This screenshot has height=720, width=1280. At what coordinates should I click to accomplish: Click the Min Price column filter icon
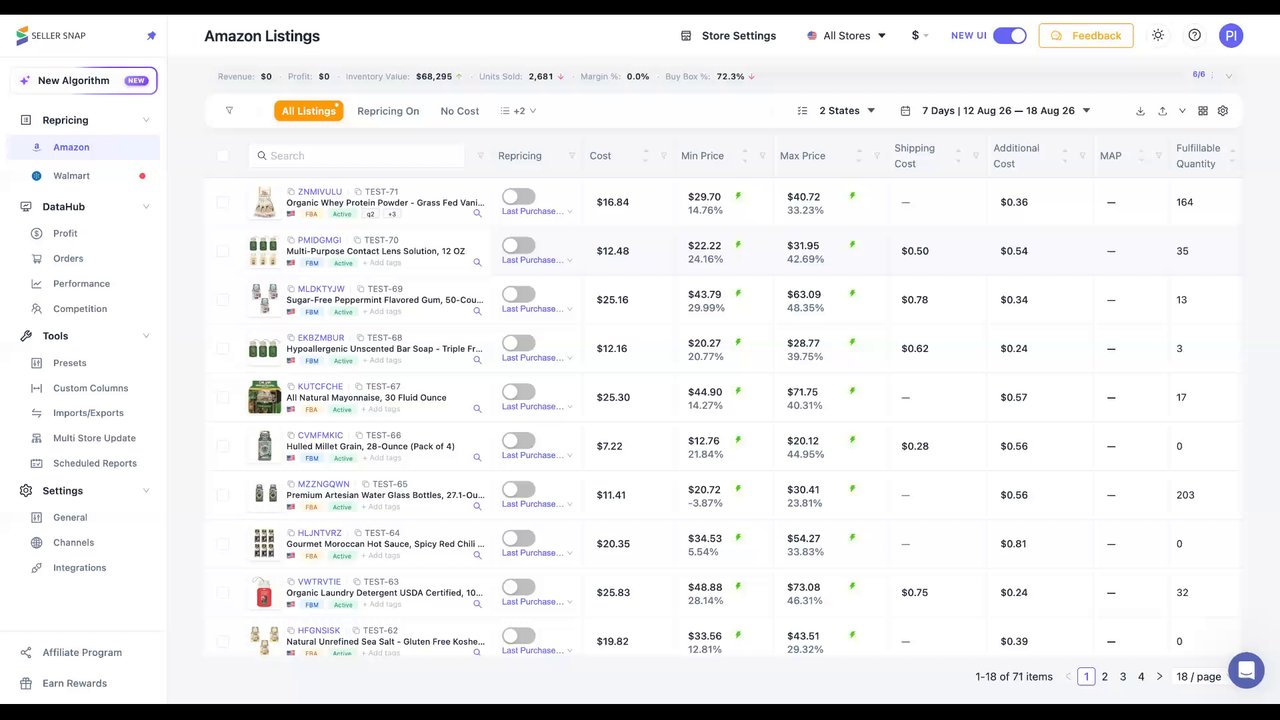click(762, 156)
